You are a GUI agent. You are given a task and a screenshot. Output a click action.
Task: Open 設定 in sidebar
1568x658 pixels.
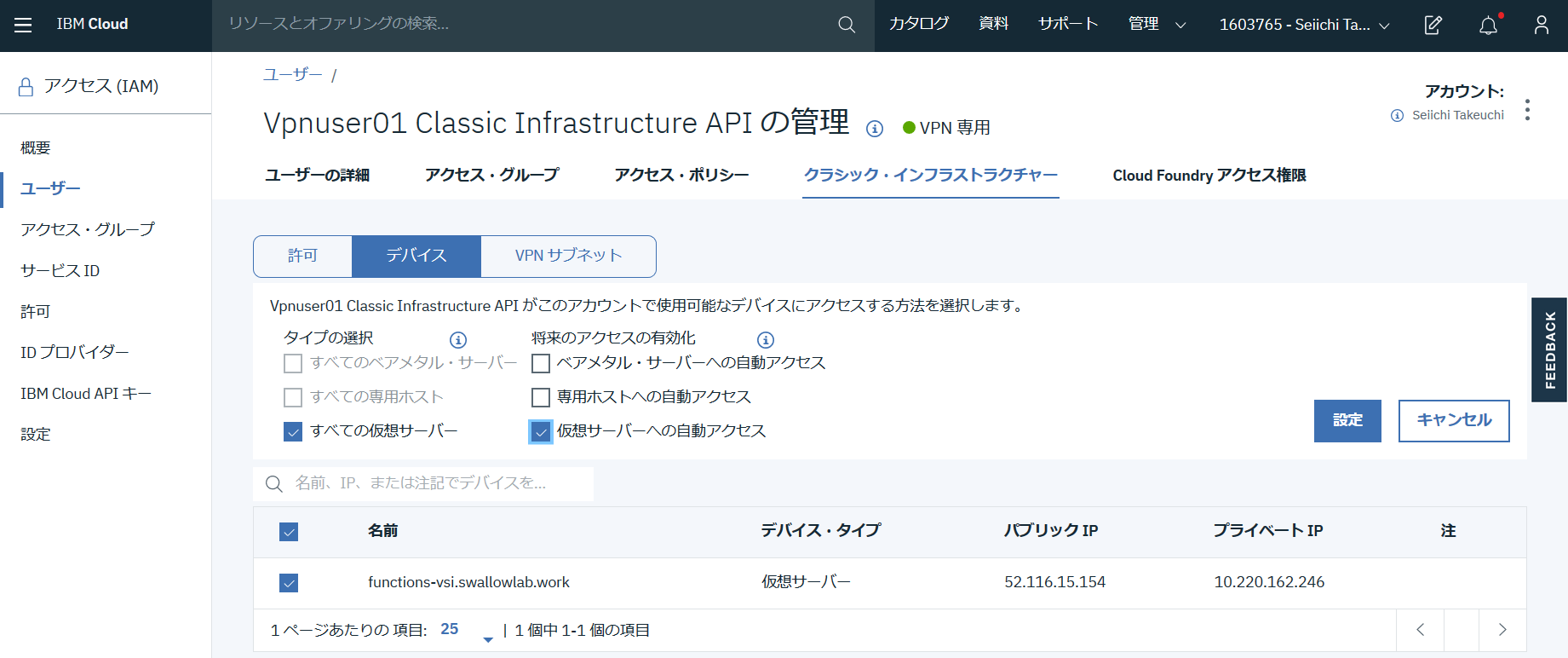36,435
